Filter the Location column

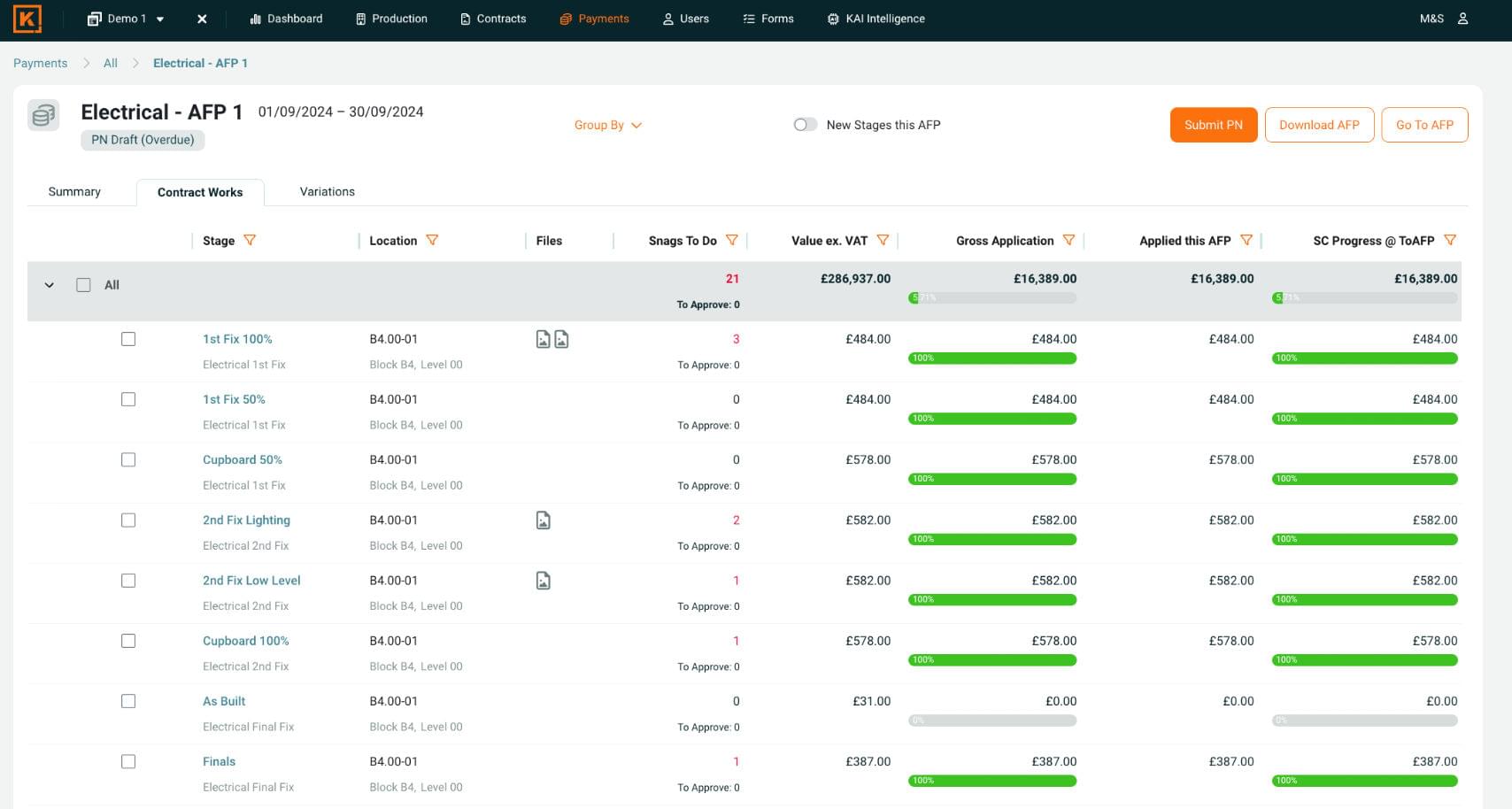[x=432, y=240]
